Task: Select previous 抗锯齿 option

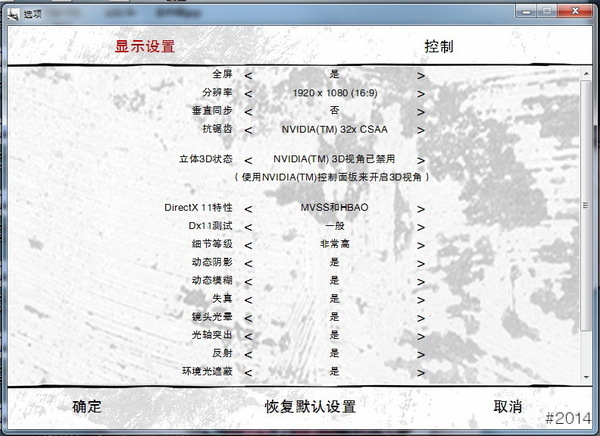Action: (x=248, y=131)
